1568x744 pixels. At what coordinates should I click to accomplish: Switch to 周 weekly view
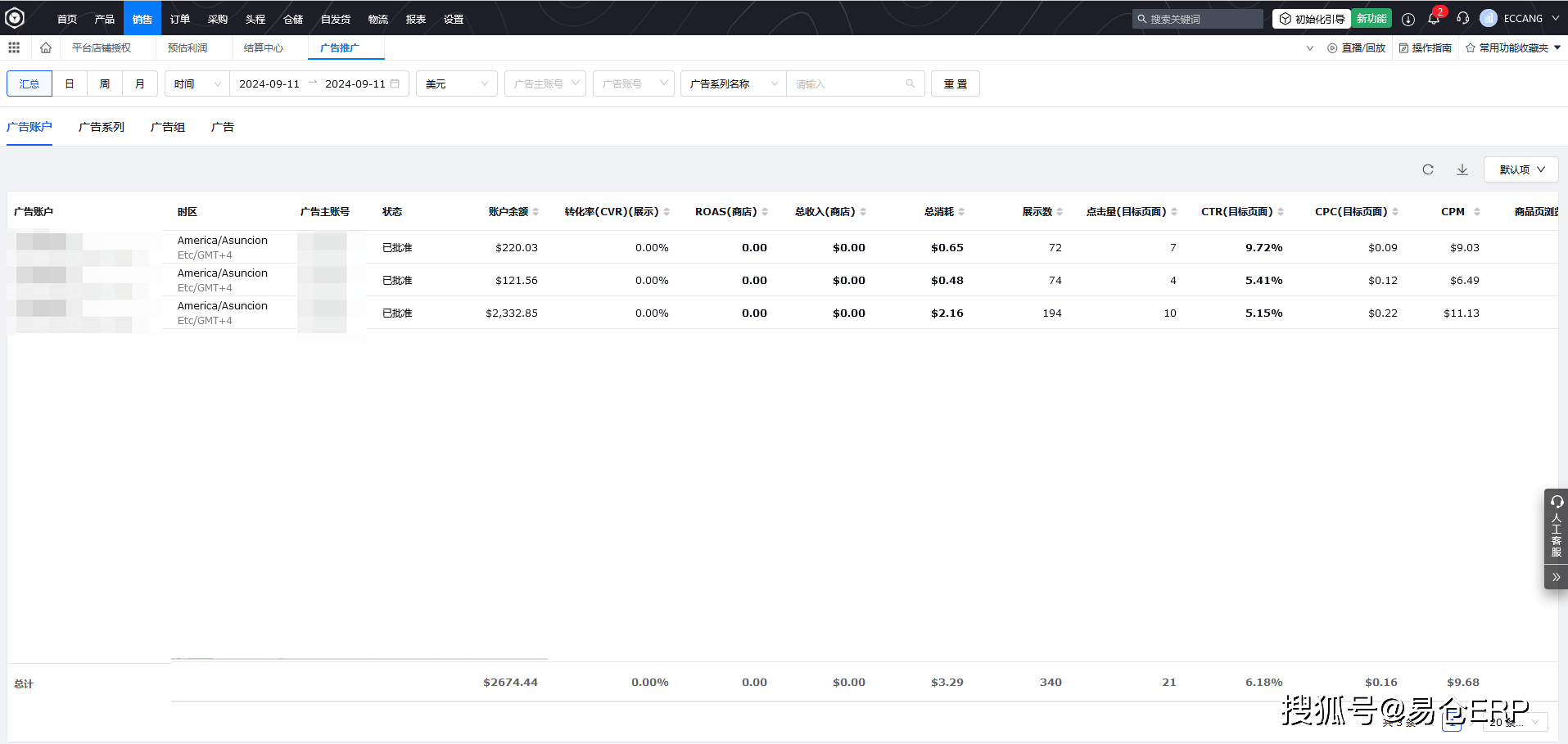(x=105, y=83)
